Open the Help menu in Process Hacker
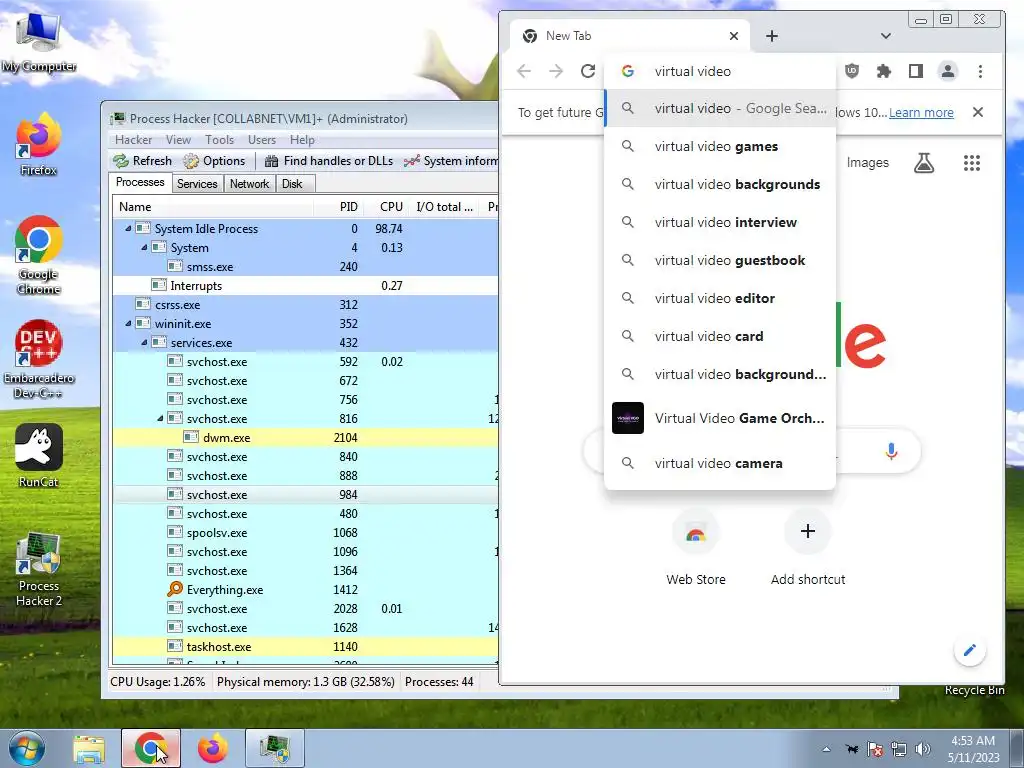The height and width of the screenshot is (768, 1024). pyautogui.click(x=302, y=140)
